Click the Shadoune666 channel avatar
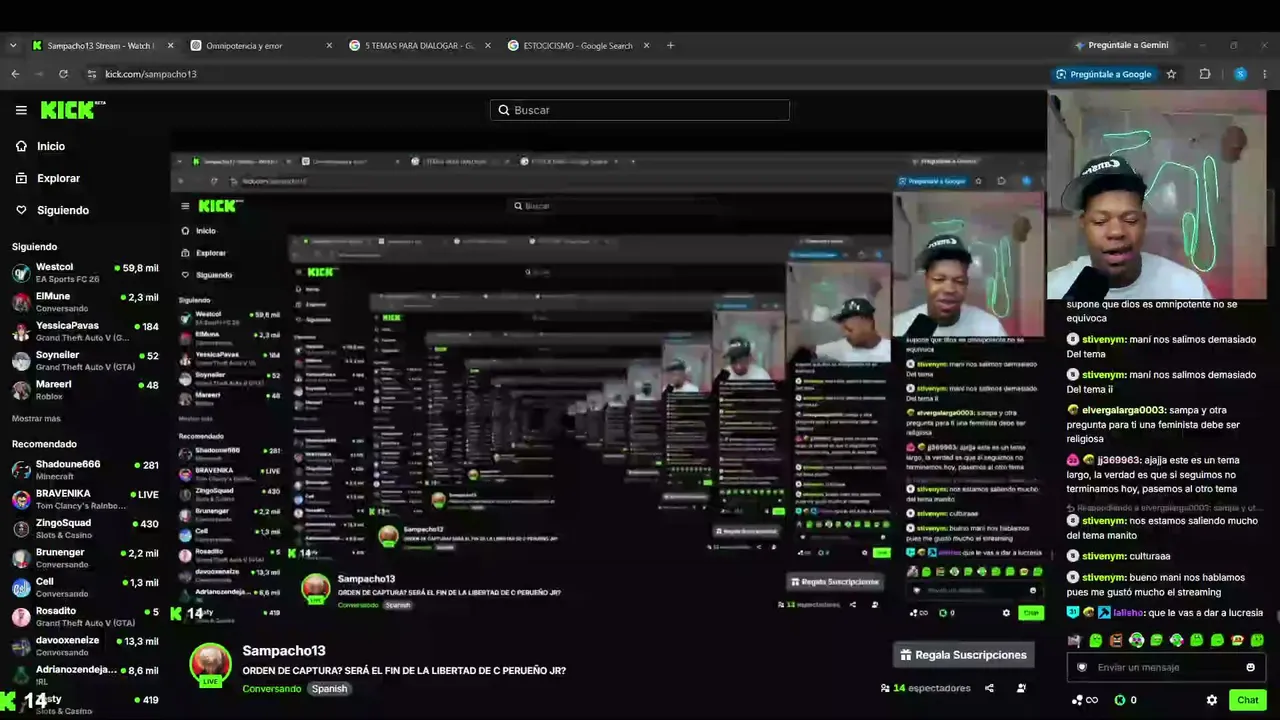The image size is (1280, 720). point(21,470)
